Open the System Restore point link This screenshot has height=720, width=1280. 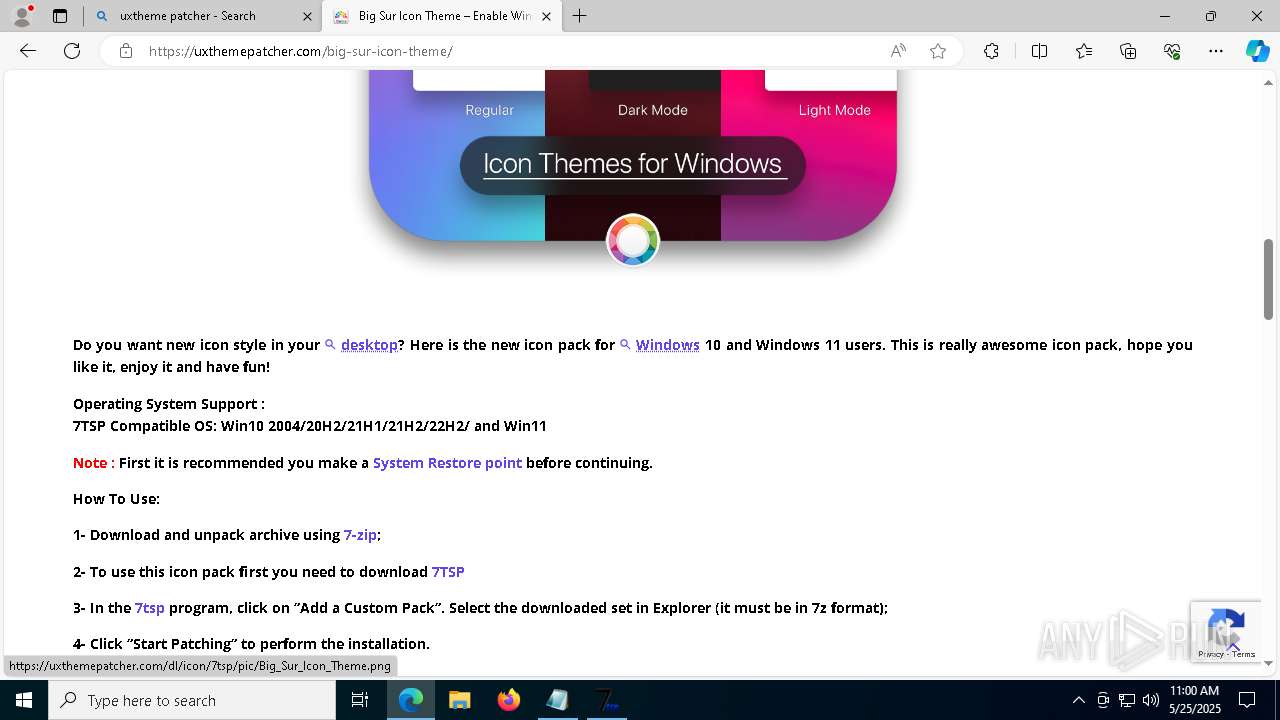447,463
